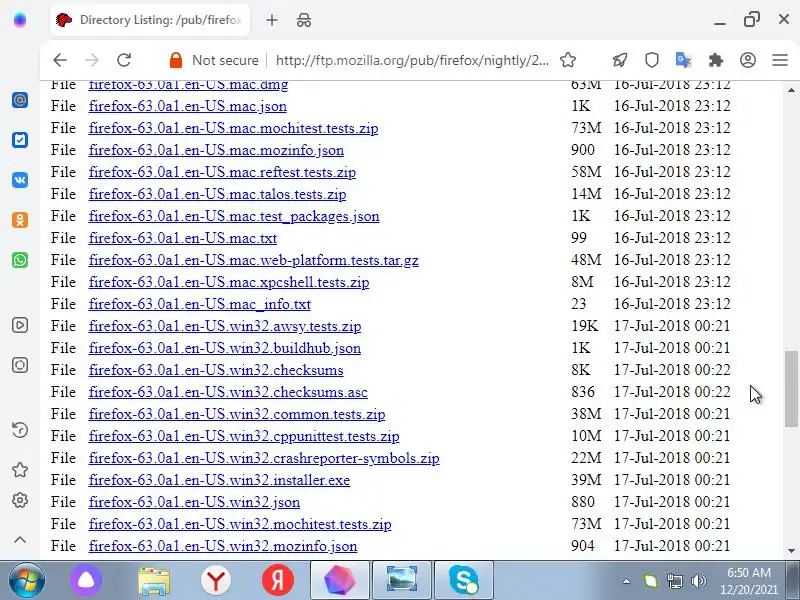Open firefox-63.0a1.en-US.win32.json link
The image size is (800, 600).
click(x=194, y=502)
